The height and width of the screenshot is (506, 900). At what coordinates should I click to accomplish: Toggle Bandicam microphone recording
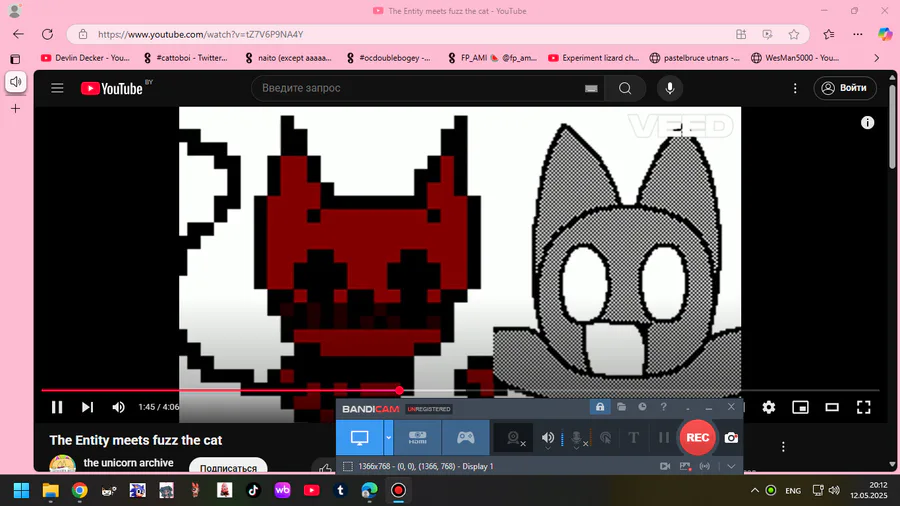[578, 438]
